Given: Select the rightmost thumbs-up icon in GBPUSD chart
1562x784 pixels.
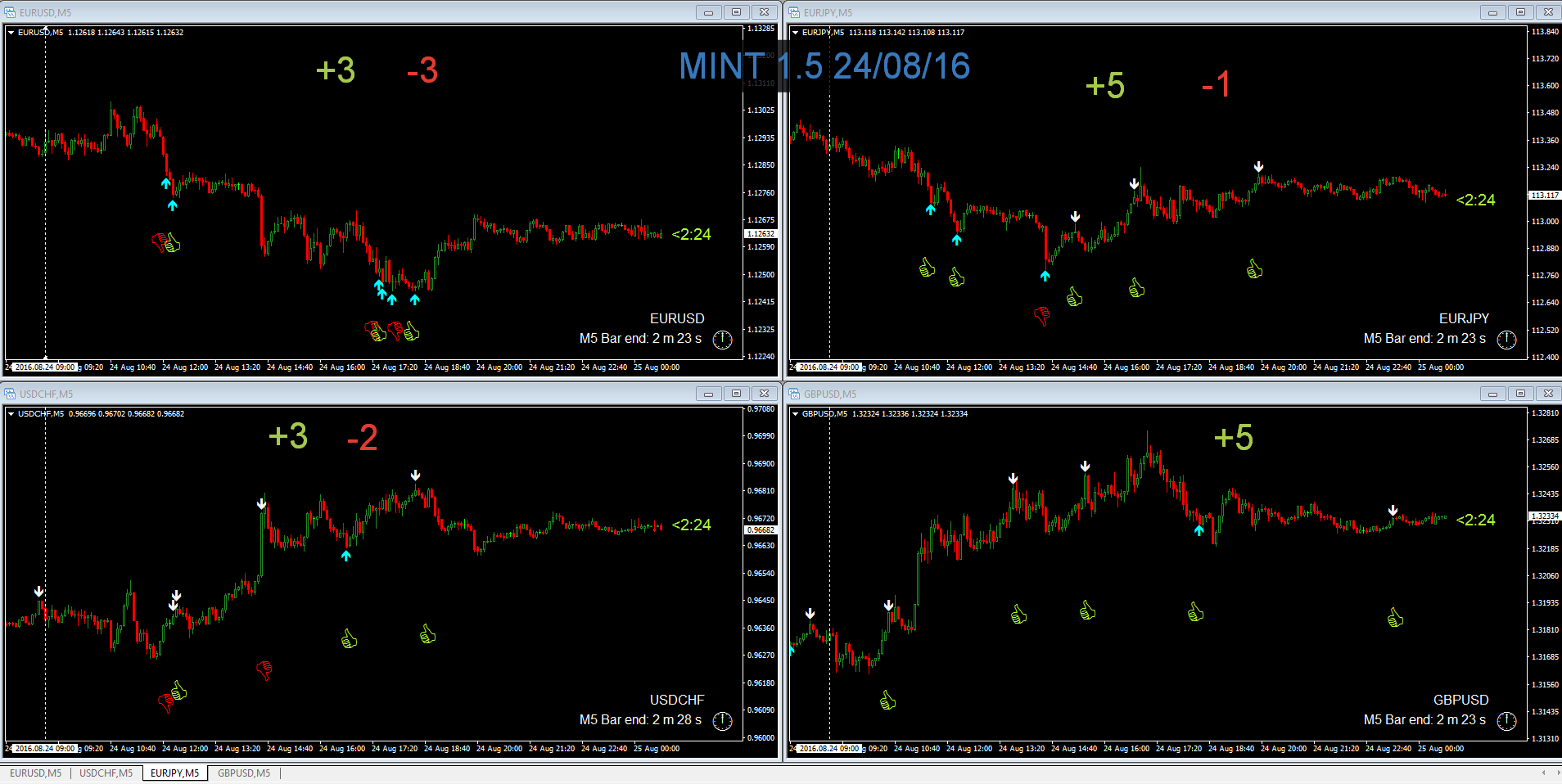Looking at the screenshot, I should tap(1395, 617).
